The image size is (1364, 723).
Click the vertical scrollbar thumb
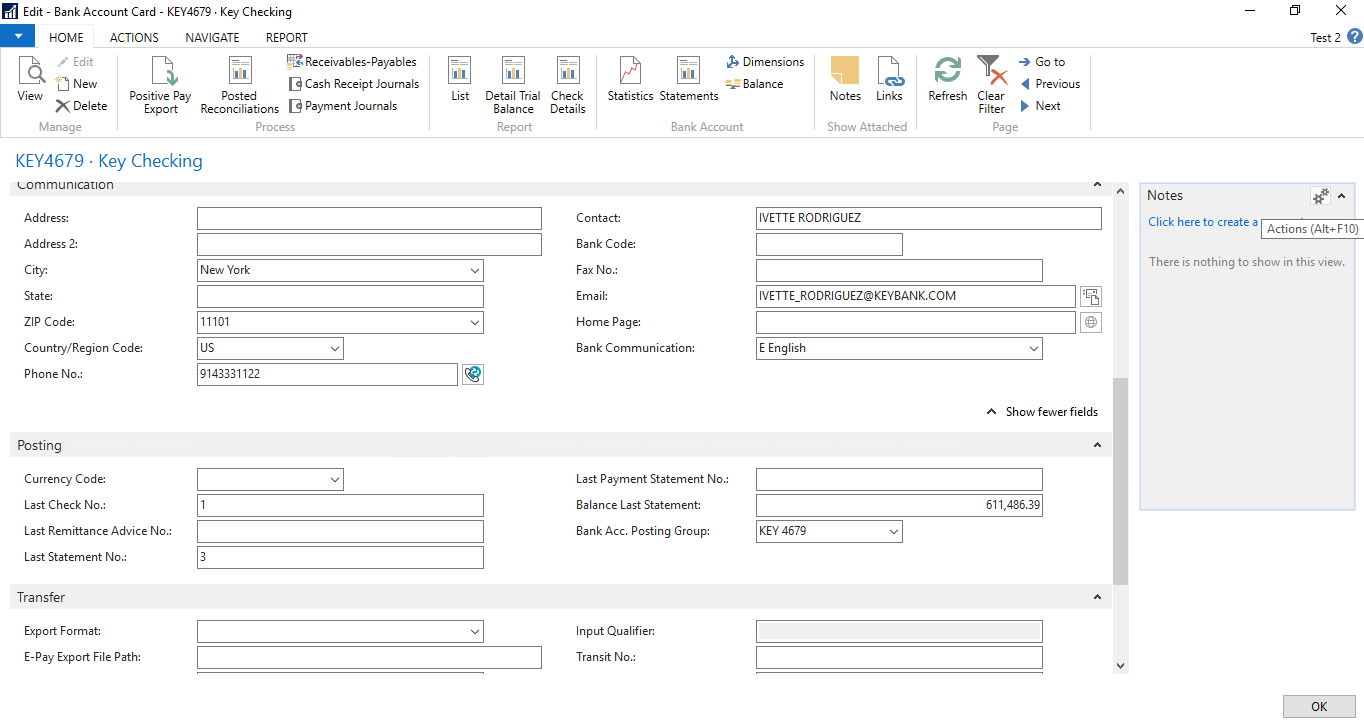1120,482
